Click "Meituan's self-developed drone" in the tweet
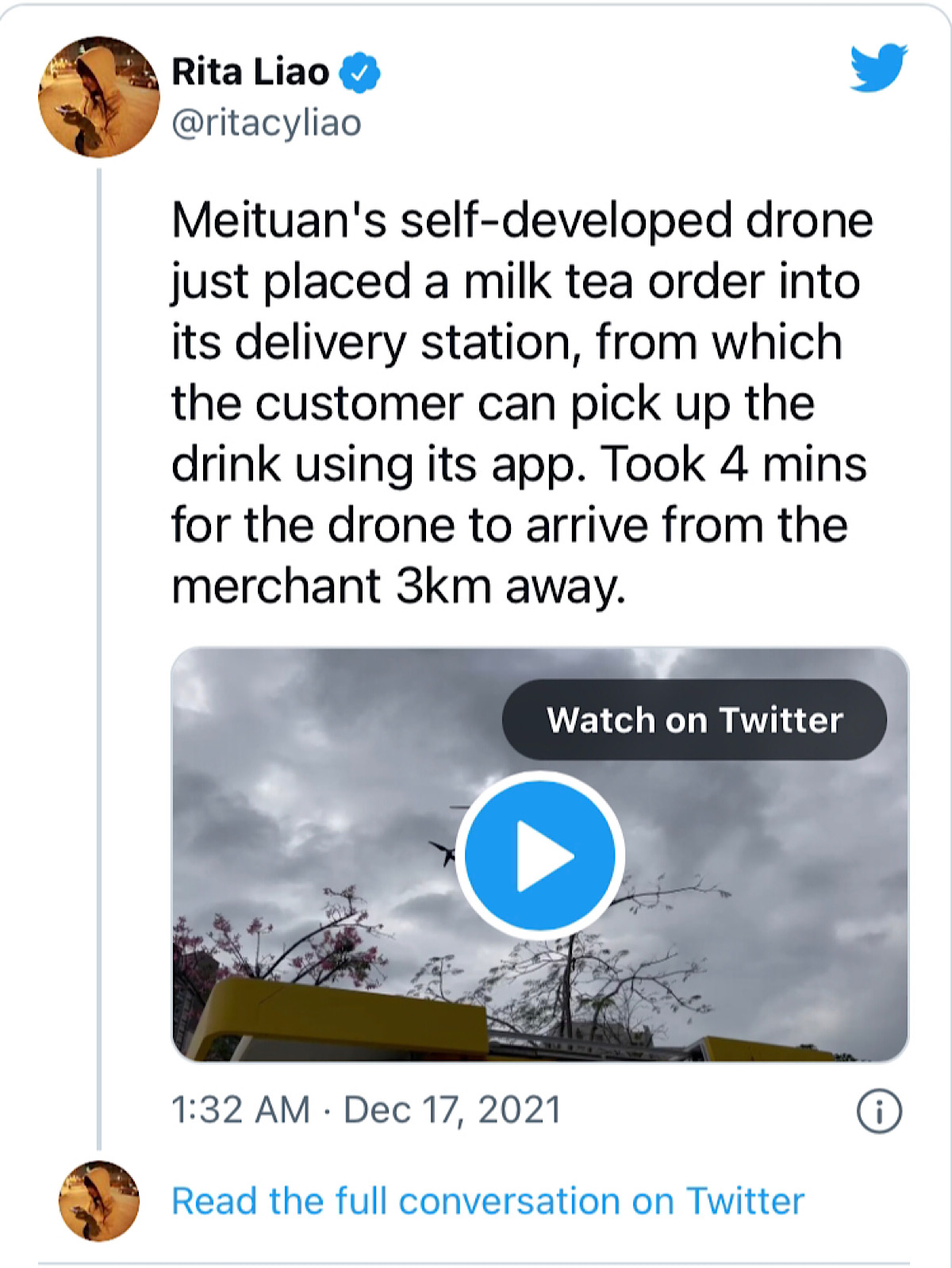952x1268 pixels. 522,220
